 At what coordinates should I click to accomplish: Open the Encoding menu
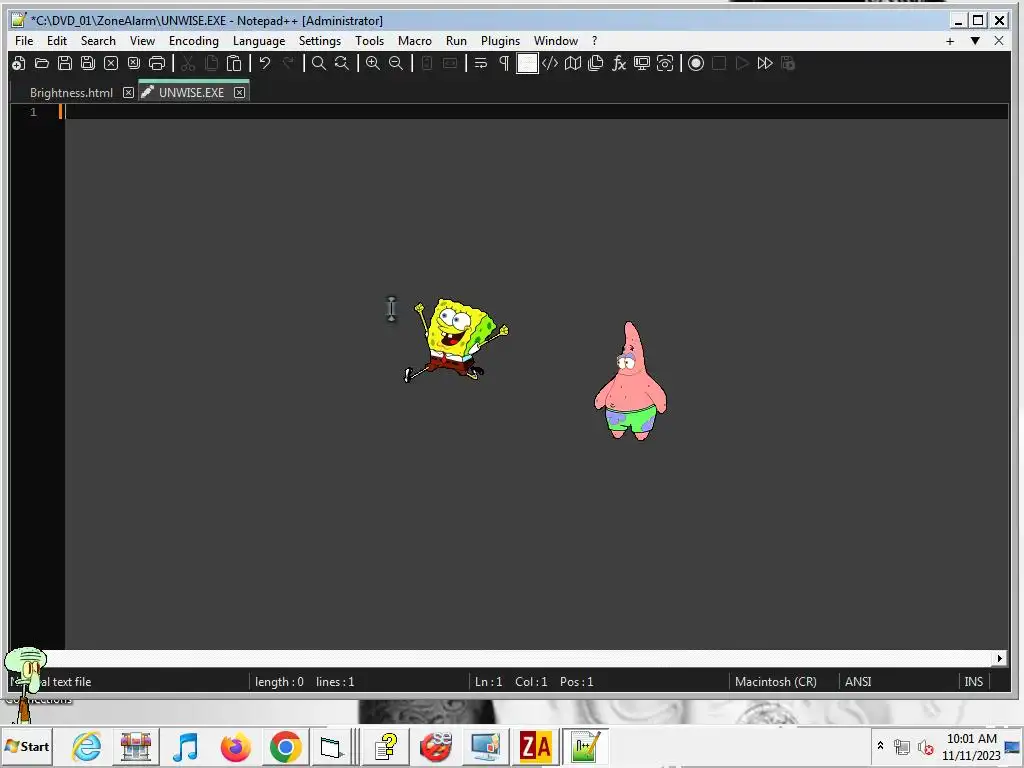pyautogui.click(x=193, y=40)
